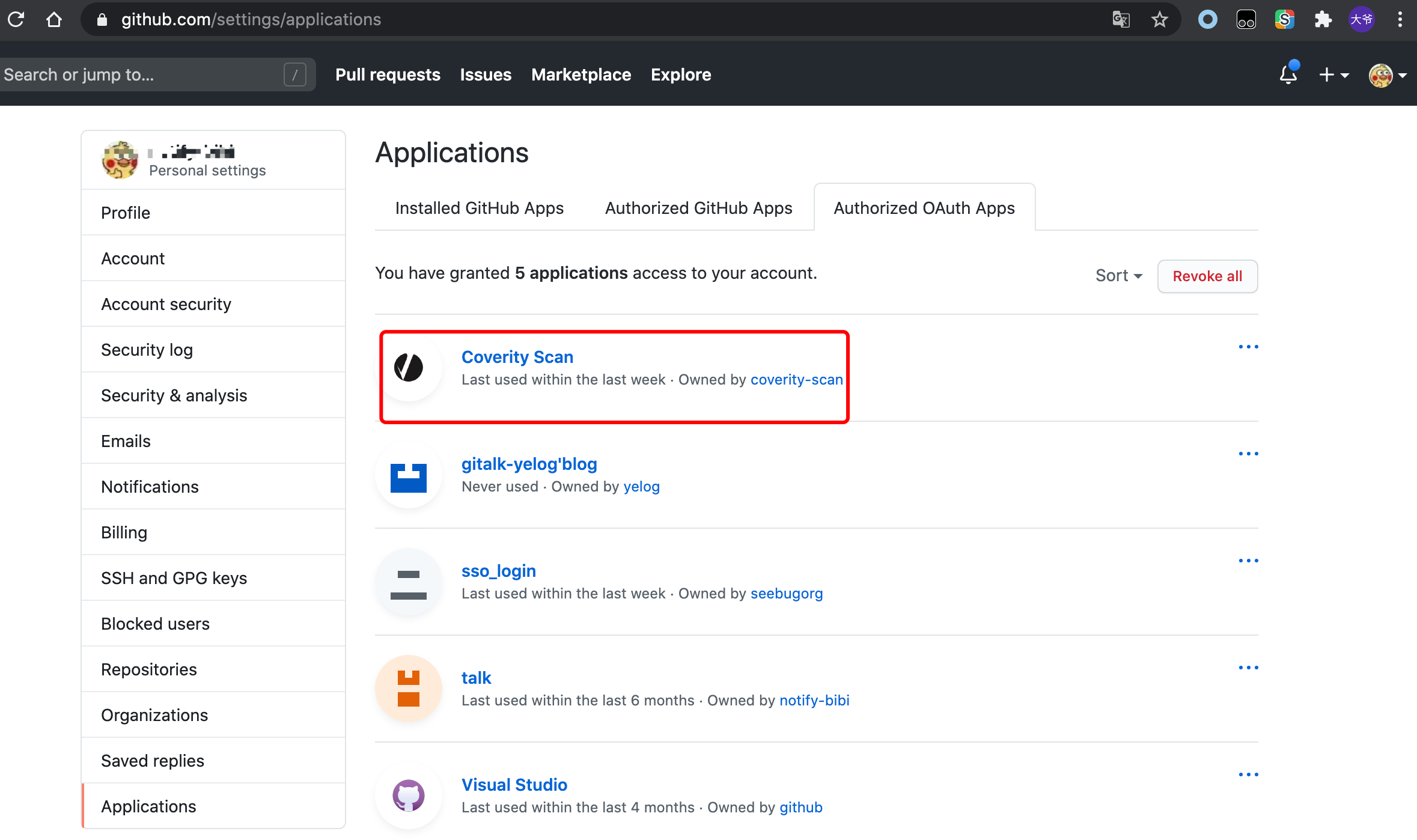The width and height of the screenshot is (1417, 840).
Task: Open the Extensions puzzle piece menu
Action: 1323,20
